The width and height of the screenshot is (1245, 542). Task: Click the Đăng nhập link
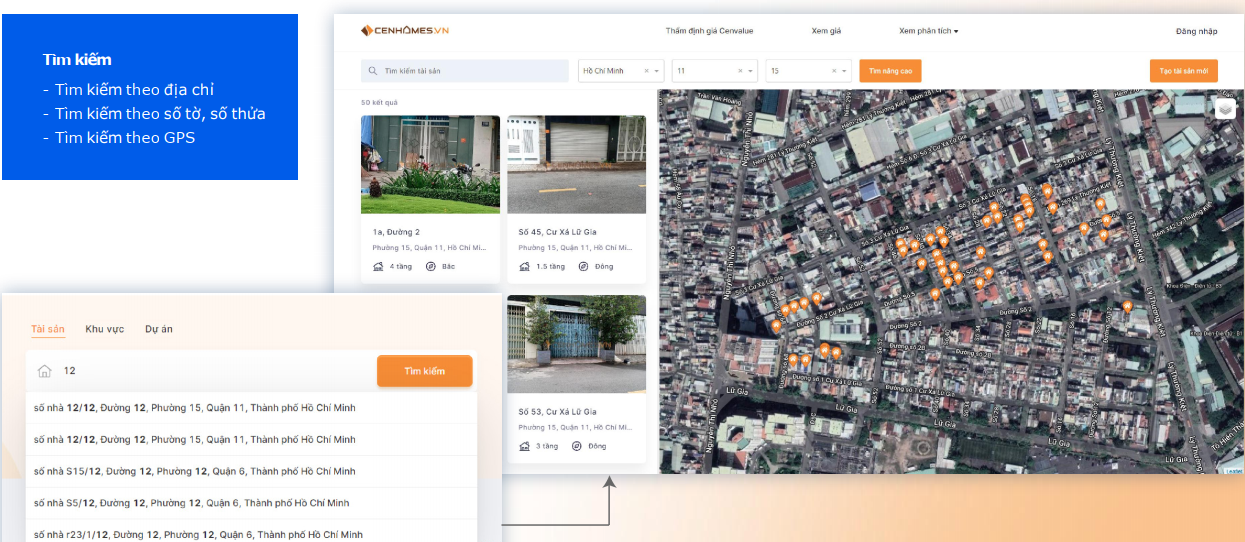1196,31
